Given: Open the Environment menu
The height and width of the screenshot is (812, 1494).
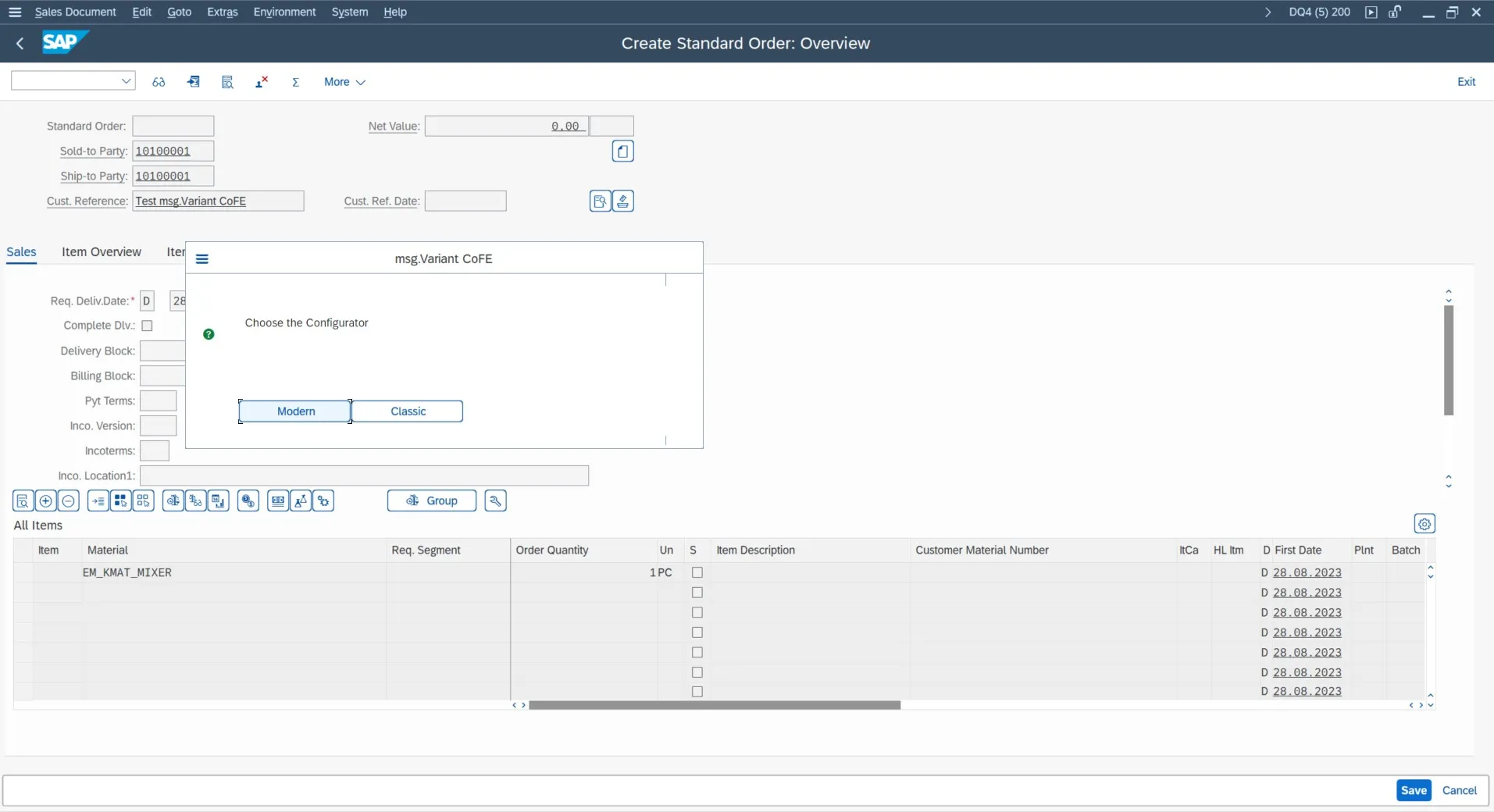Looking at the screenshot, I should pyautogui.click(x=284, y=12).
